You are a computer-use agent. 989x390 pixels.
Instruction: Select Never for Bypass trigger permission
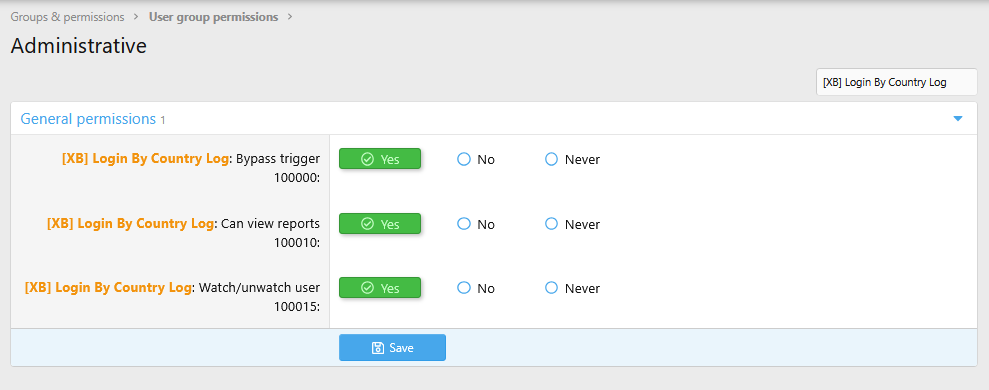572,160
